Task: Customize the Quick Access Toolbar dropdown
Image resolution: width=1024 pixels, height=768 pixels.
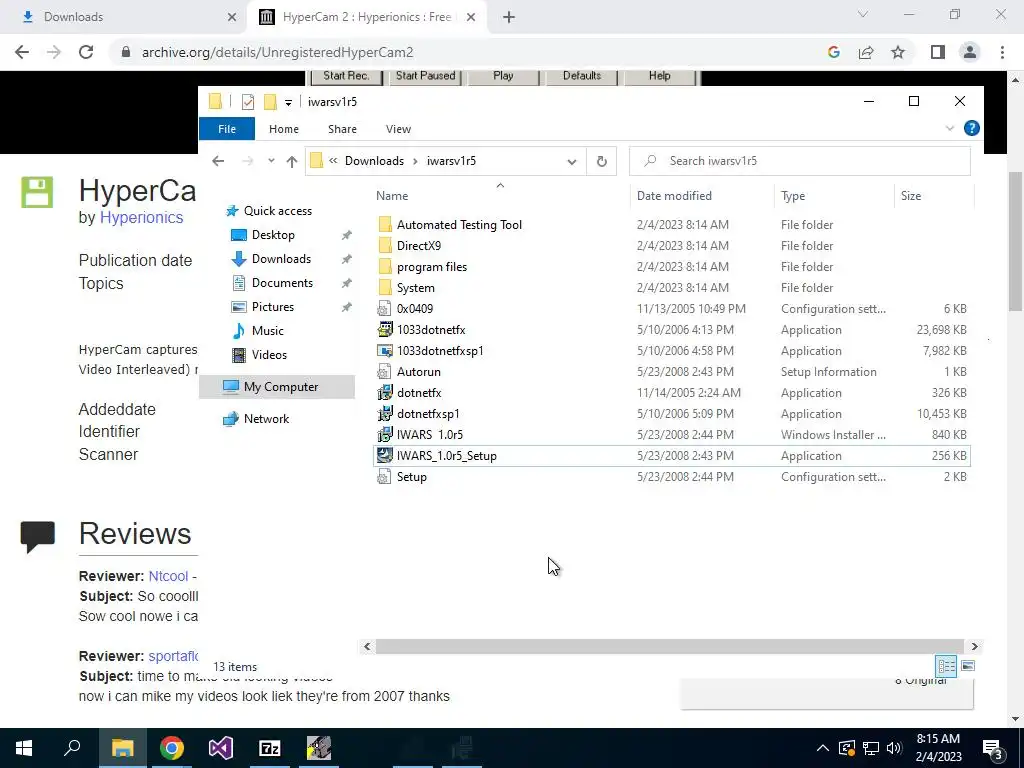Action: [x=288, y=103]
